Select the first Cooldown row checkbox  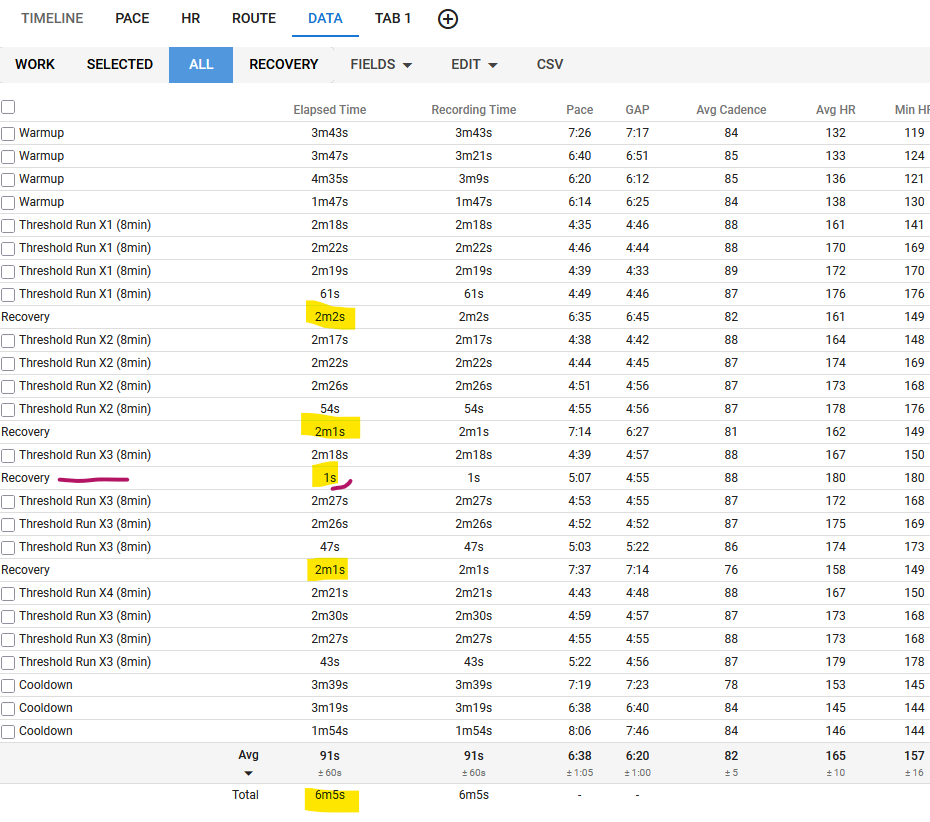(8, 685)
